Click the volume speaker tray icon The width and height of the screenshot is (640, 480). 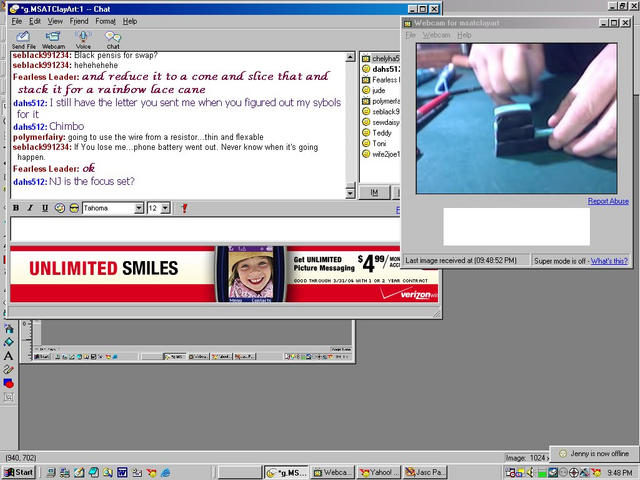[531, 472]
